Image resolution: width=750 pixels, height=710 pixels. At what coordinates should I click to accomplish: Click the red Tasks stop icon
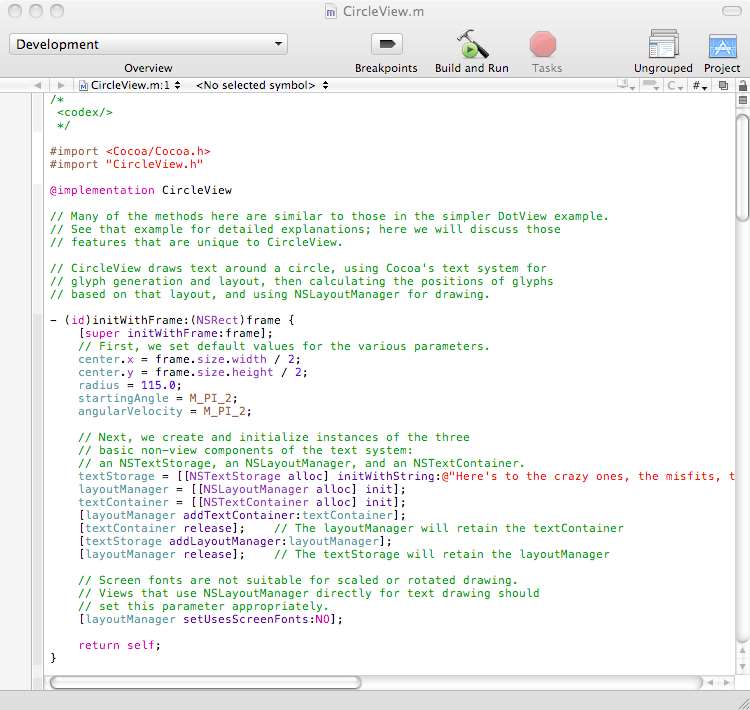[543, 44]
